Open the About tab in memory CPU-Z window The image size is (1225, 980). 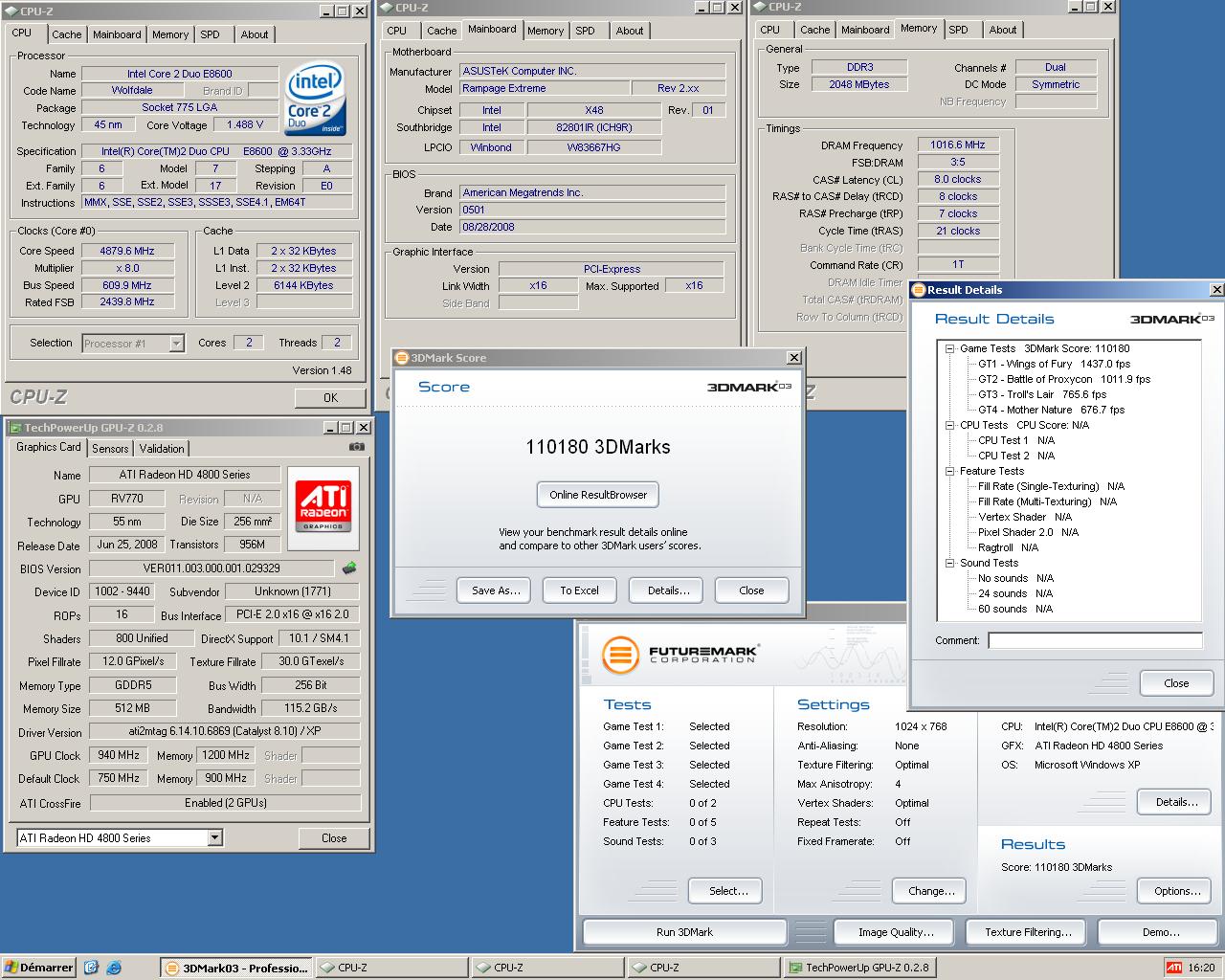(x=1003, y=30)
